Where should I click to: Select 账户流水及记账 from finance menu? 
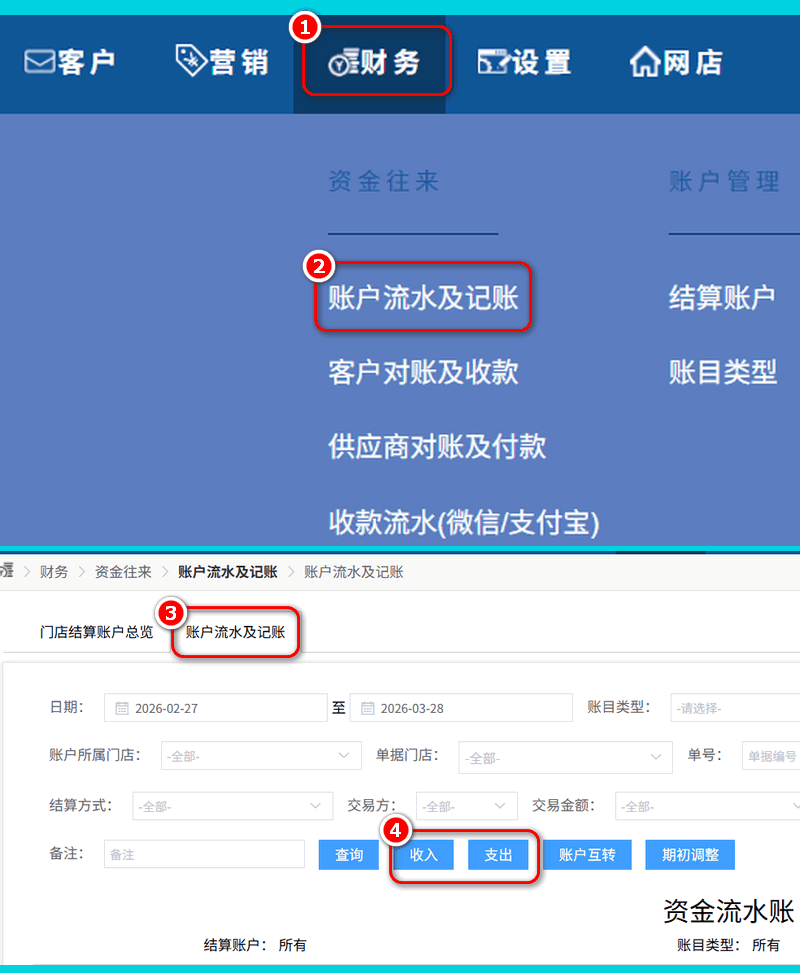click(423, 297)
